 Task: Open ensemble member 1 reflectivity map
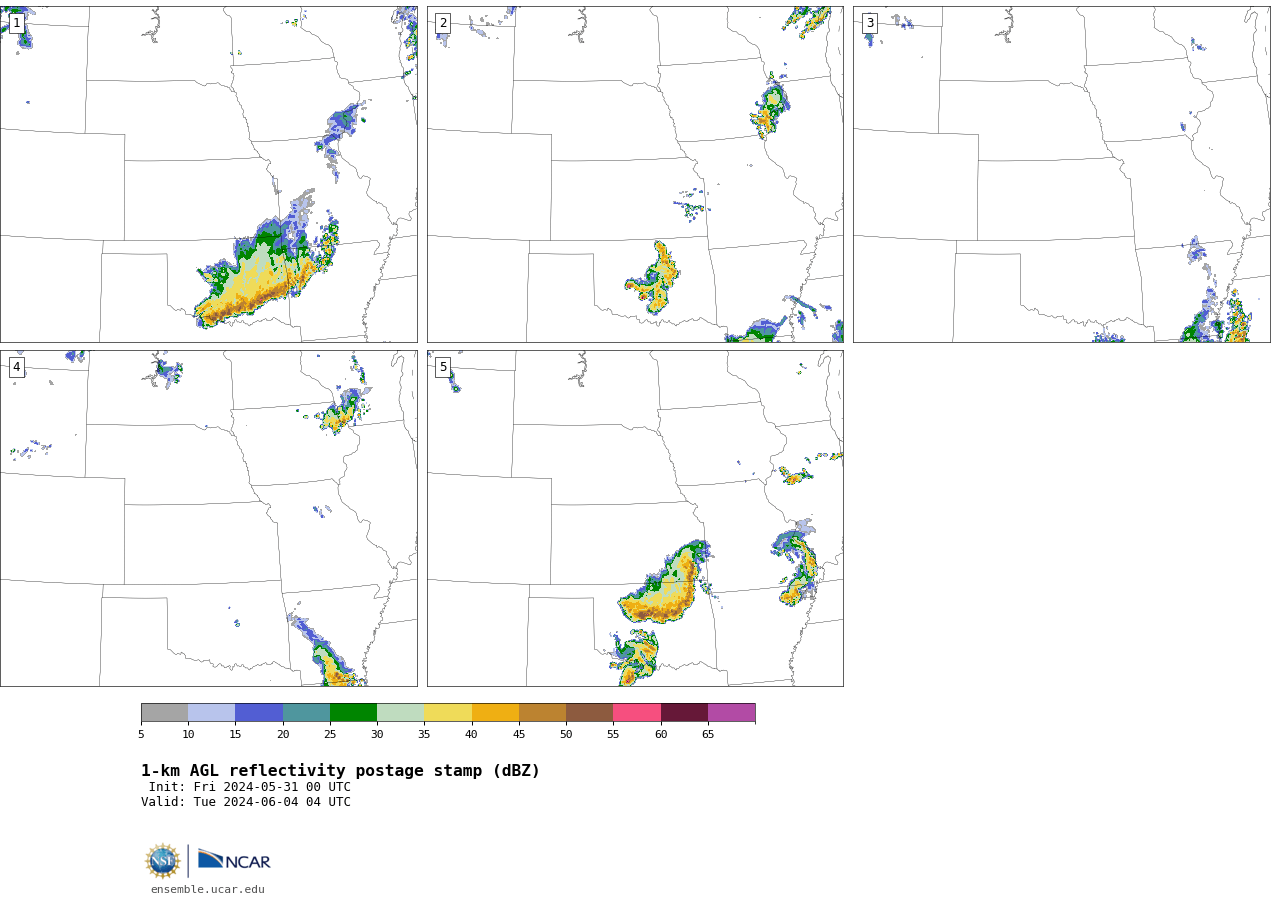[x=208, y=174]
